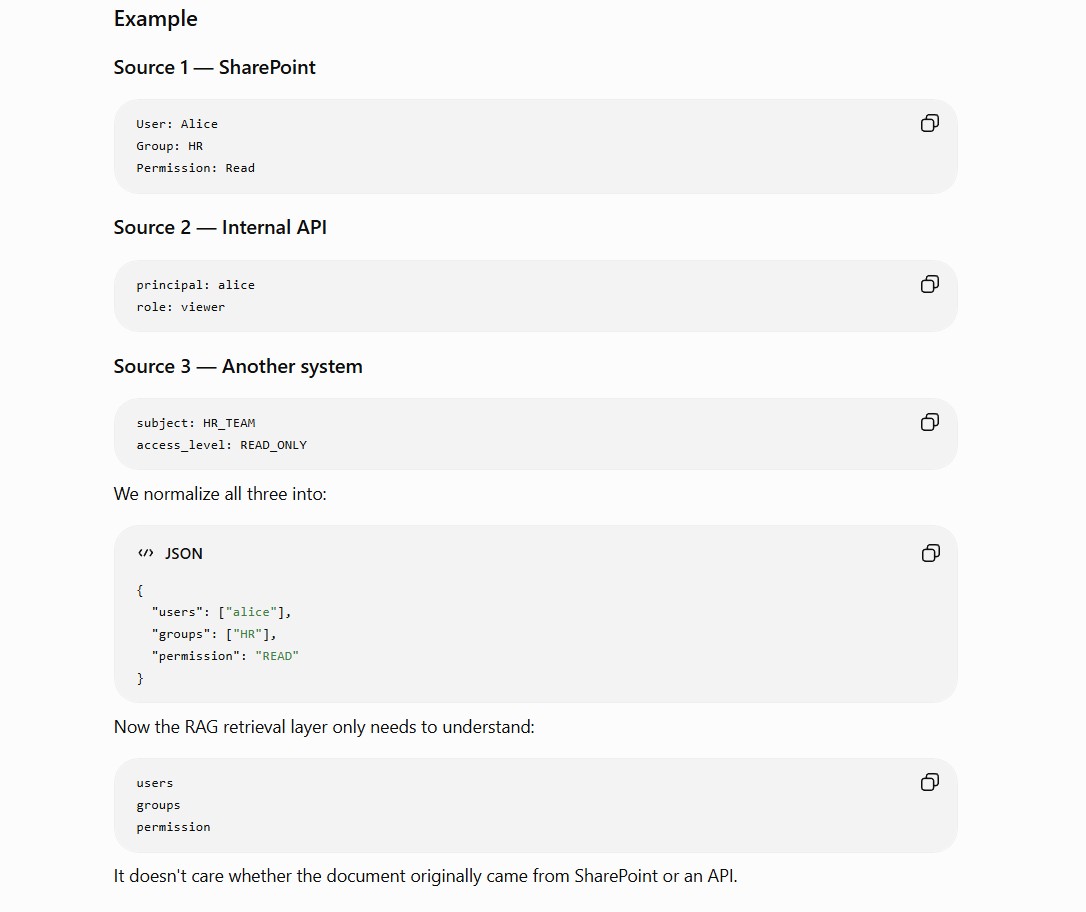Click the 'We normalize all three into' text

(x=220, y=494)
